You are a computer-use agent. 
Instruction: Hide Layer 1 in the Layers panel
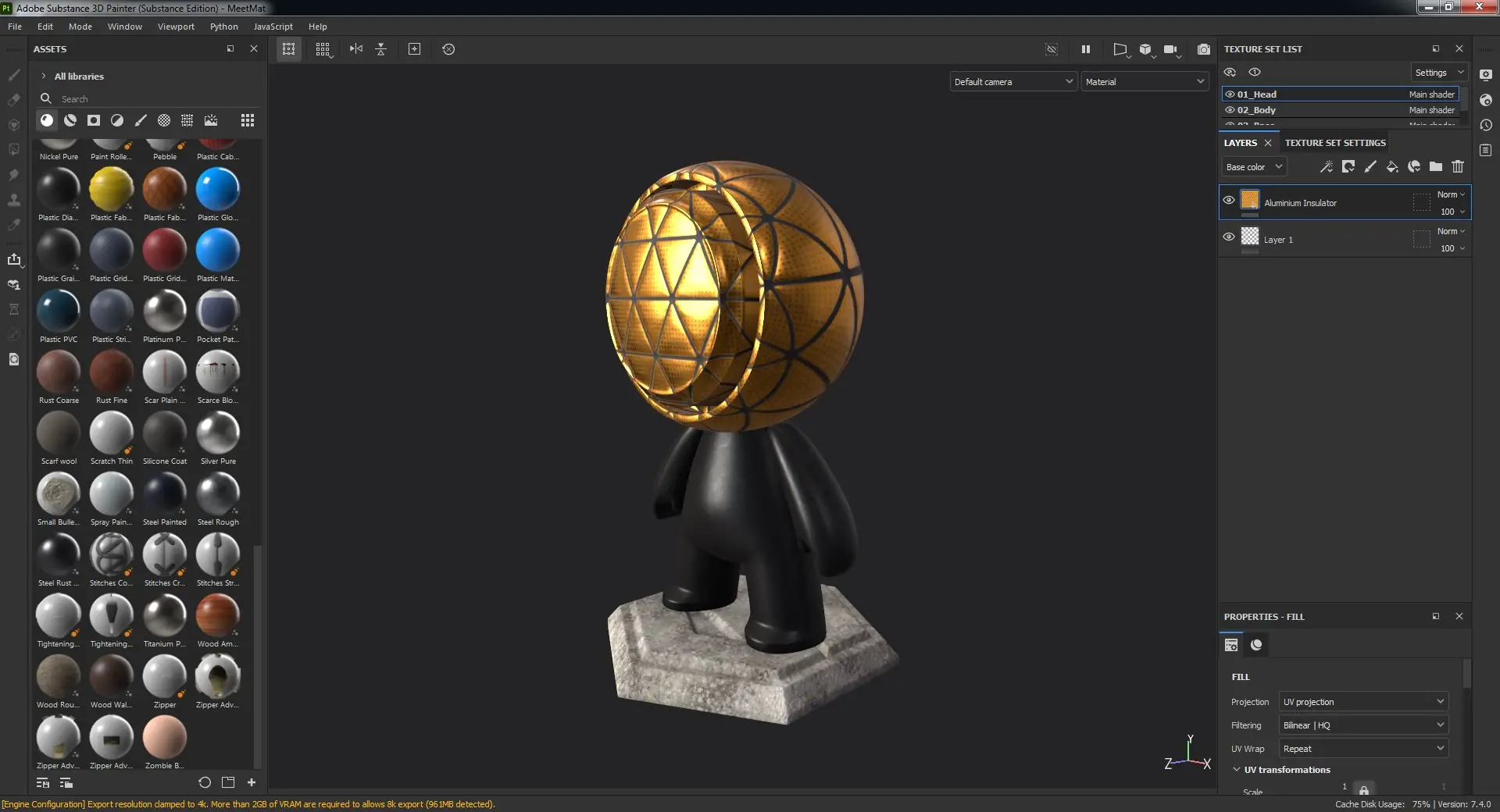[x=1229, y=237]
